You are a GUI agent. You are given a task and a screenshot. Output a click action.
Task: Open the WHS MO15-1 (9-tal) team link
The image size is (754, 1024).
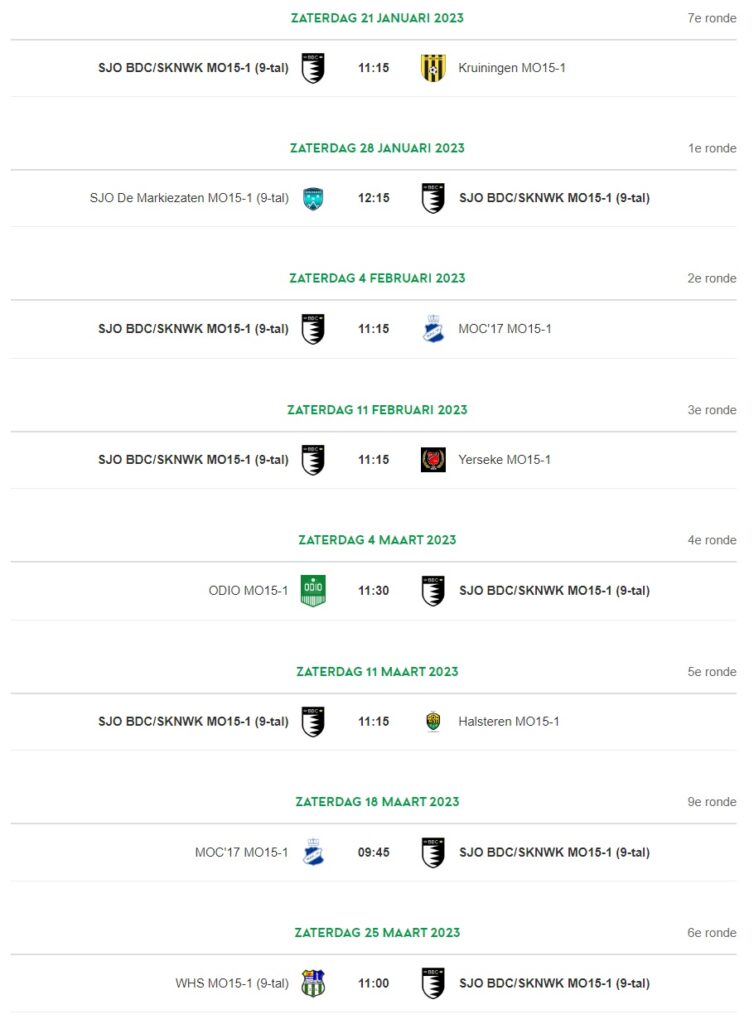(x=232, y=983)
